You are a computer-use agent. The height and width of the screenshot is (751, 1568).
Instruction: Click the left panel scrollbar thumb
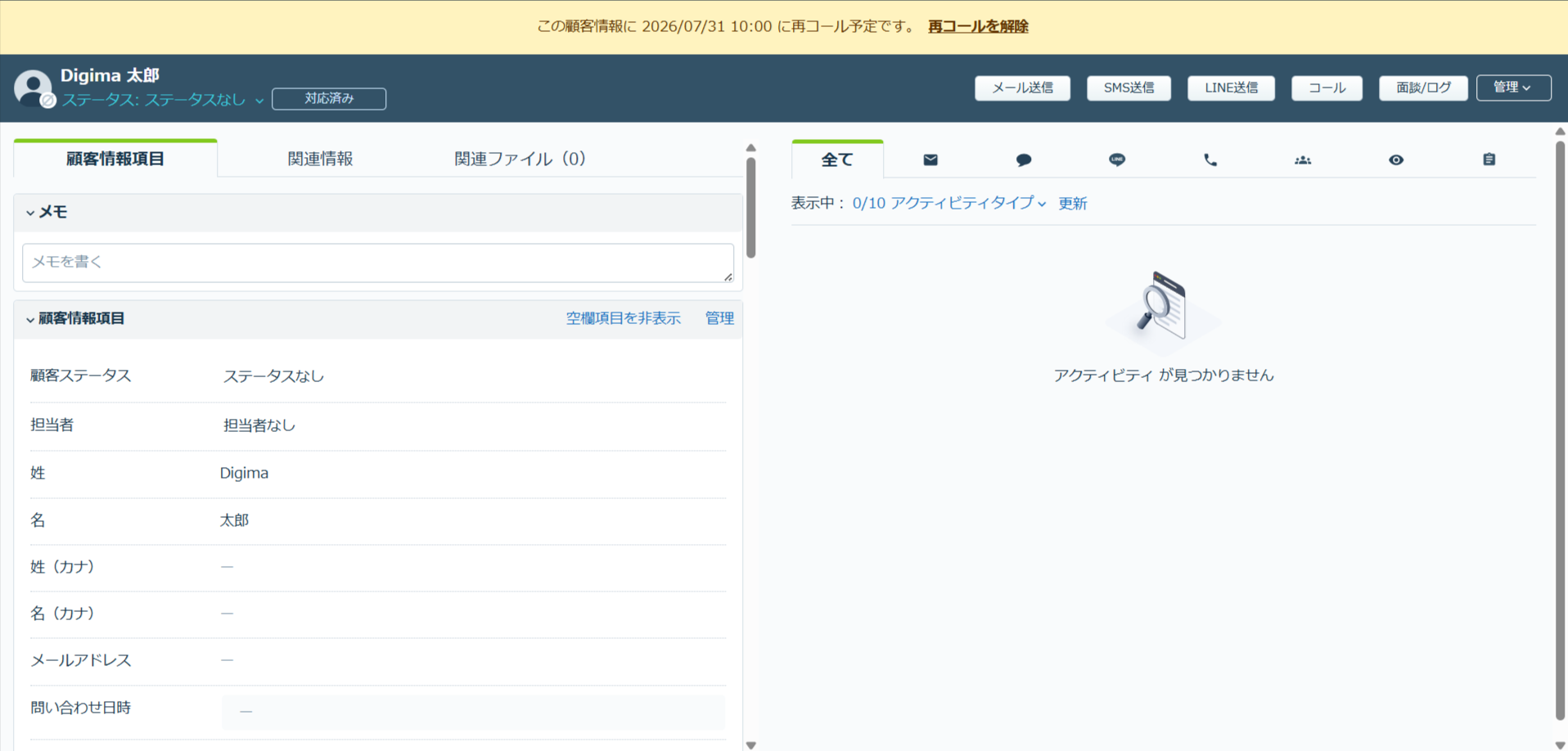750,207
